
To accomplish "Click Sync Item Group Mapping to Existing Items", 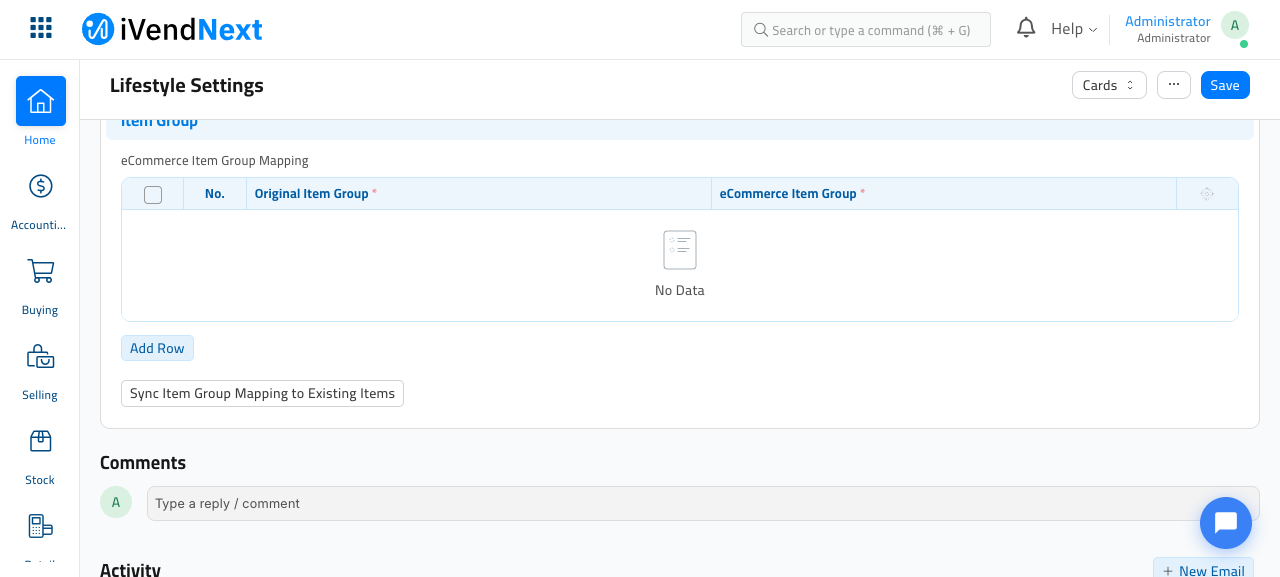I will point(262,393).
